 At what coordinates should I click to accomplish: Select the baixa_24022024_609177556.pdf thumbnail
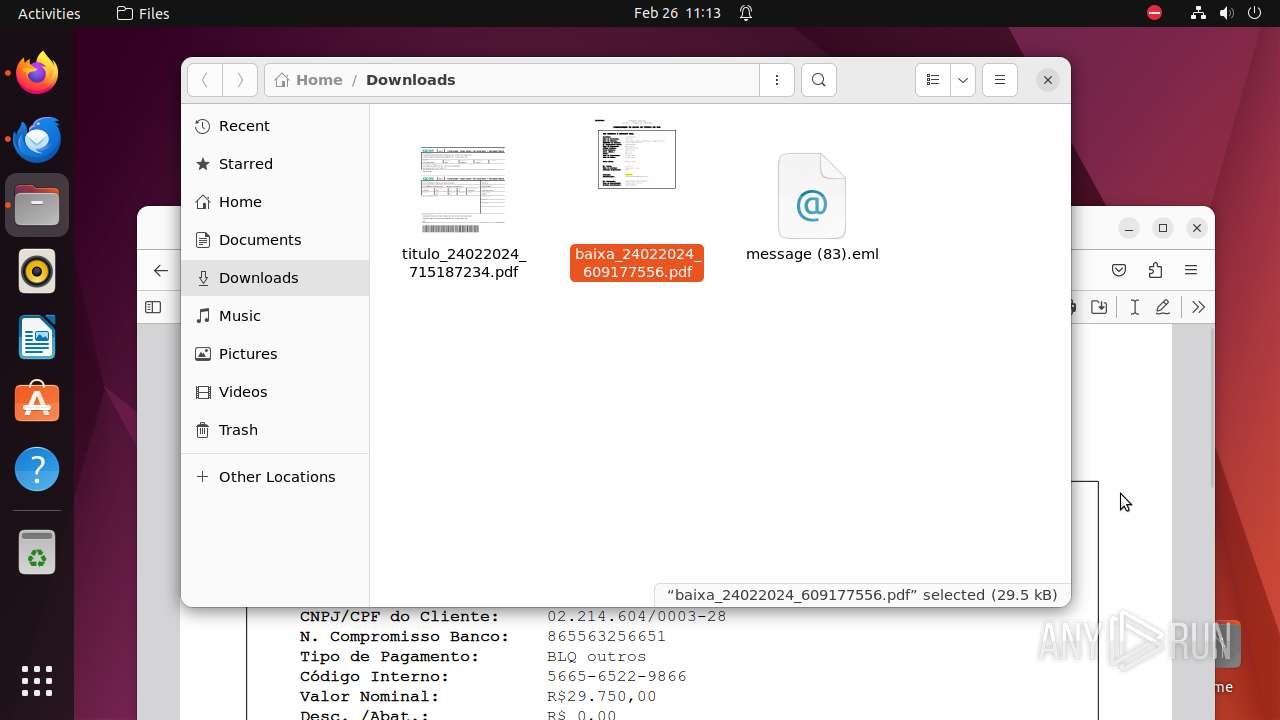pos(636,153)
